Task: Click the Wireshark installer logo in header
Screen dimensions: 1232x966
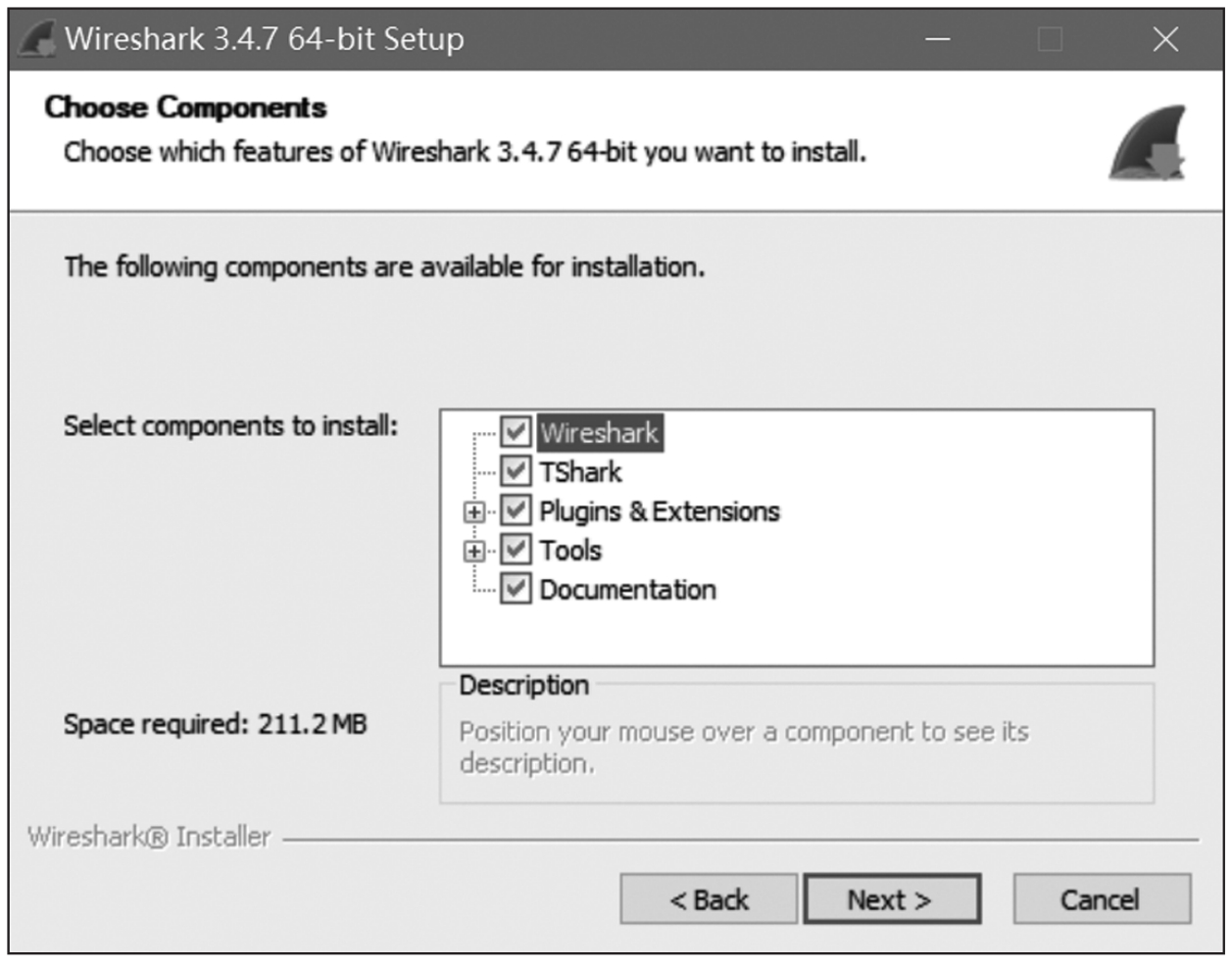Action: tap(1148, 143)
